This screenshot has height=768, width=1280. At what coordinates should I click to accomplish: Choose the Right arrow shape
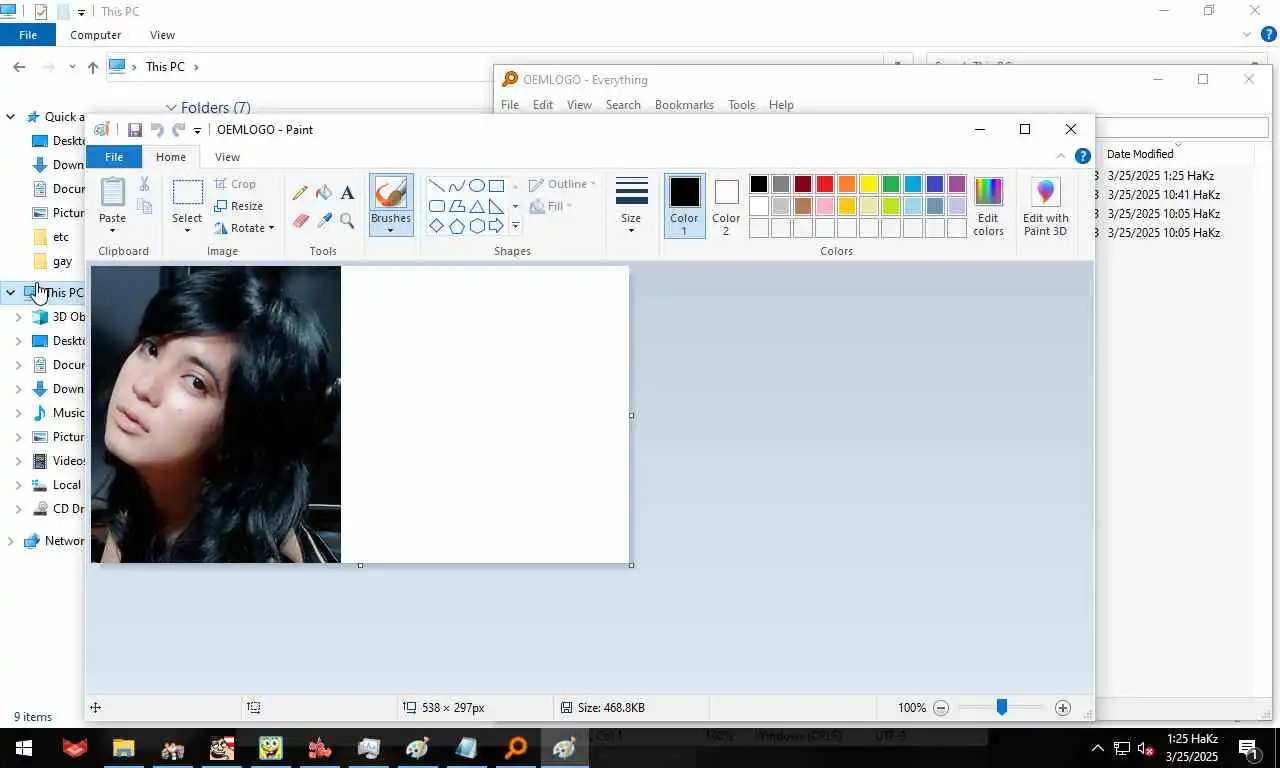[x=496, y=226]
